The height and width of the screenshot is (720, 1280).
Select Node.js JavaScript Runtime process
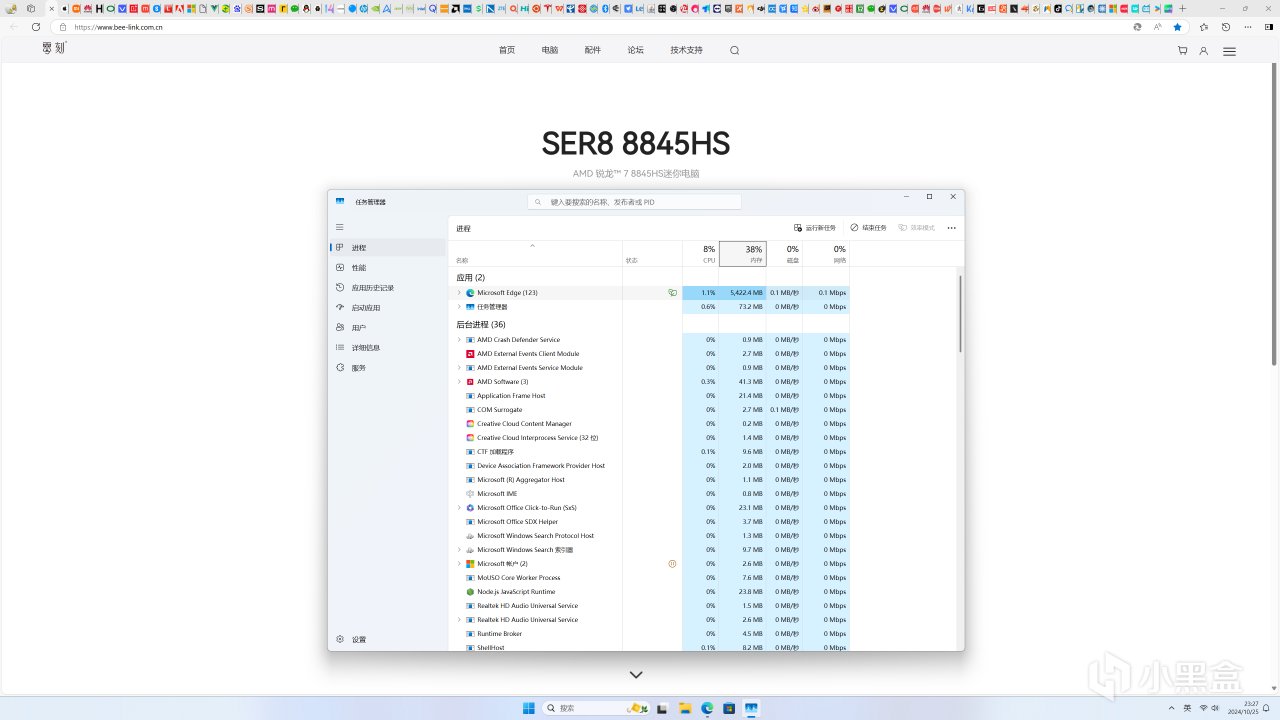649,592
